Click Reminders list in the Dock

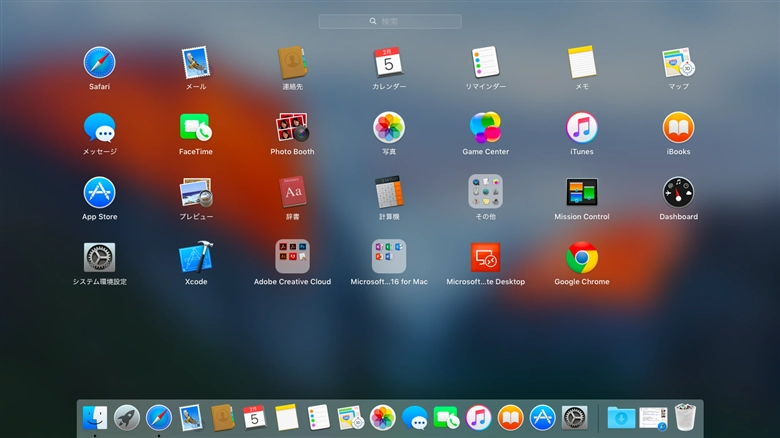pos(318,417)
